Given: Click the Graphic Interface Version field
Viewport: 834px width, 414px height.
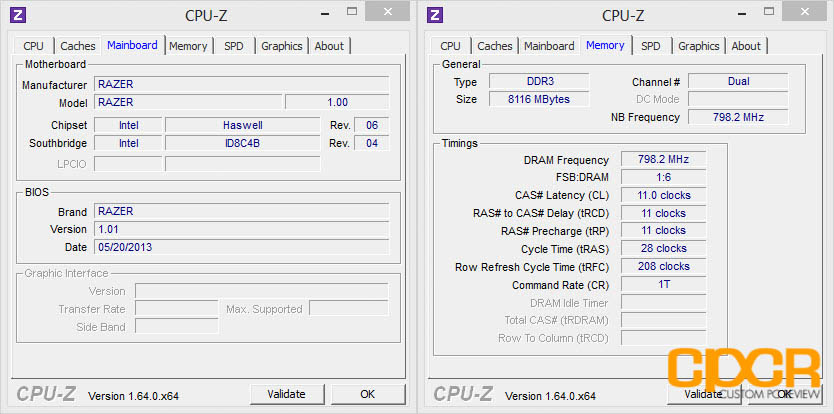Looking at the screenshot, I should (261, 291).
